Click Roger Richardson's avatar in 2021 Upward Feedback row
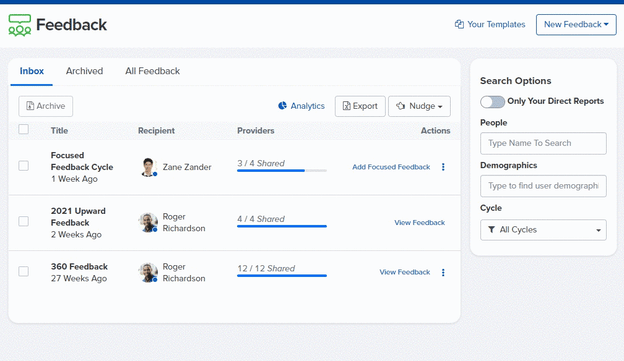Image resolution: width=624 pixels, height=361 pixels. (x=148, y=222)
